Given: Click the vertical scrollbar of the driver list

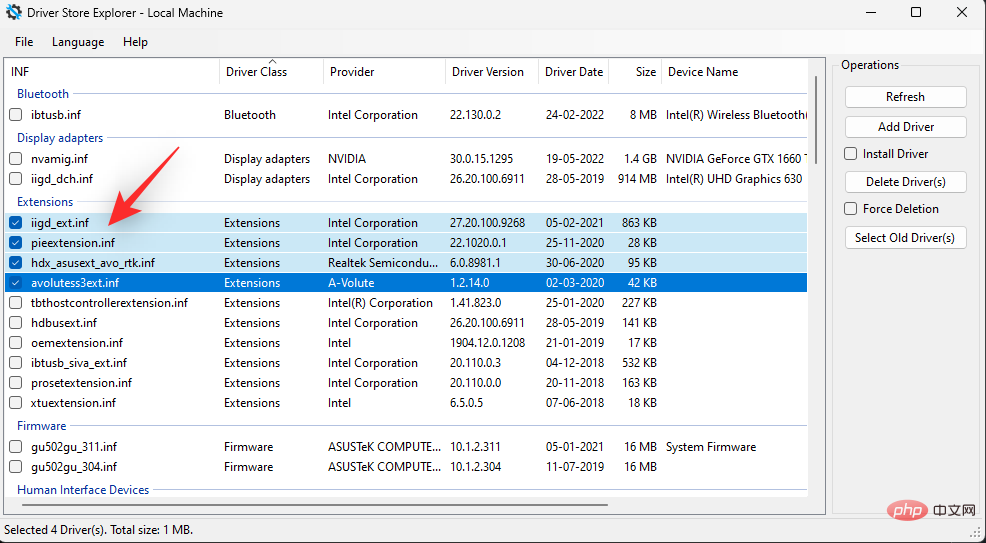Looking at the screenshot, I should click(x=816, y=119).
